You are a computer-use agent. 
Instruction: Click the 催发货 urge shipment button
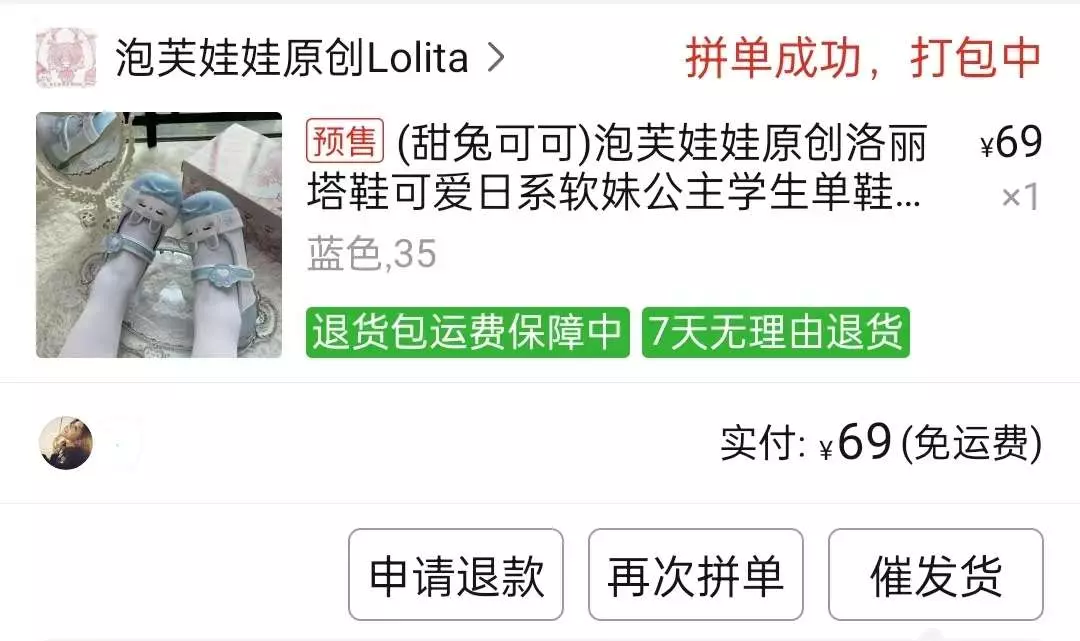coord(935,574)
